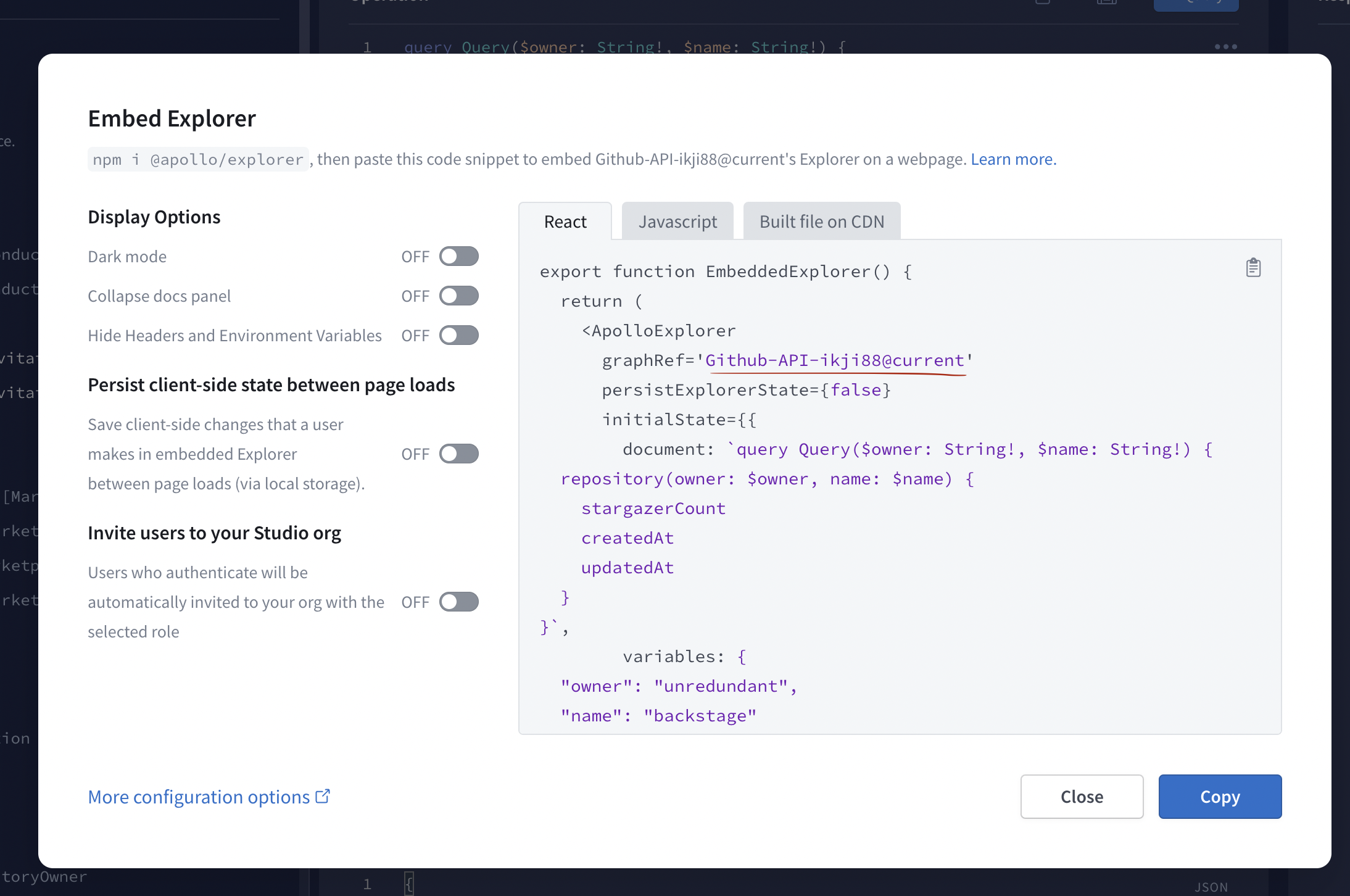Open the Learn more link
The image size is (1350, 896).
pyautogui.click(x=1014, y=159)
